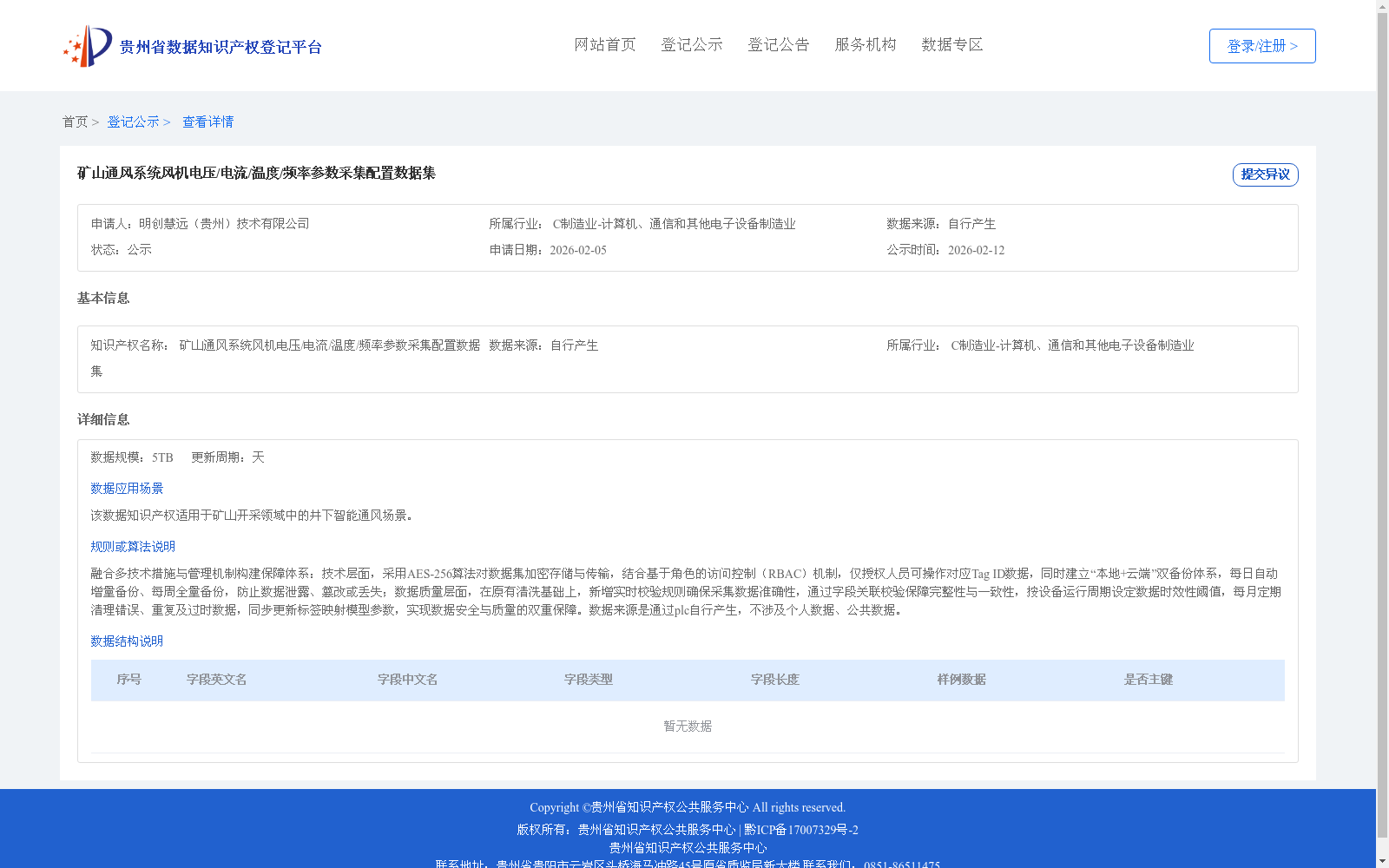Click the footer Copyright line

point(688,807)
